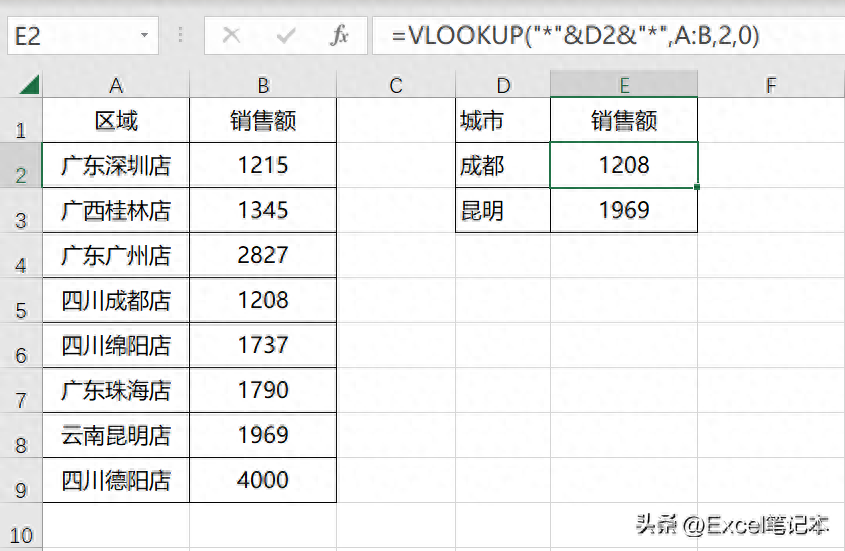
Task: Expand the Name Box dropdown arrow
Action: [x=144, y=36]
